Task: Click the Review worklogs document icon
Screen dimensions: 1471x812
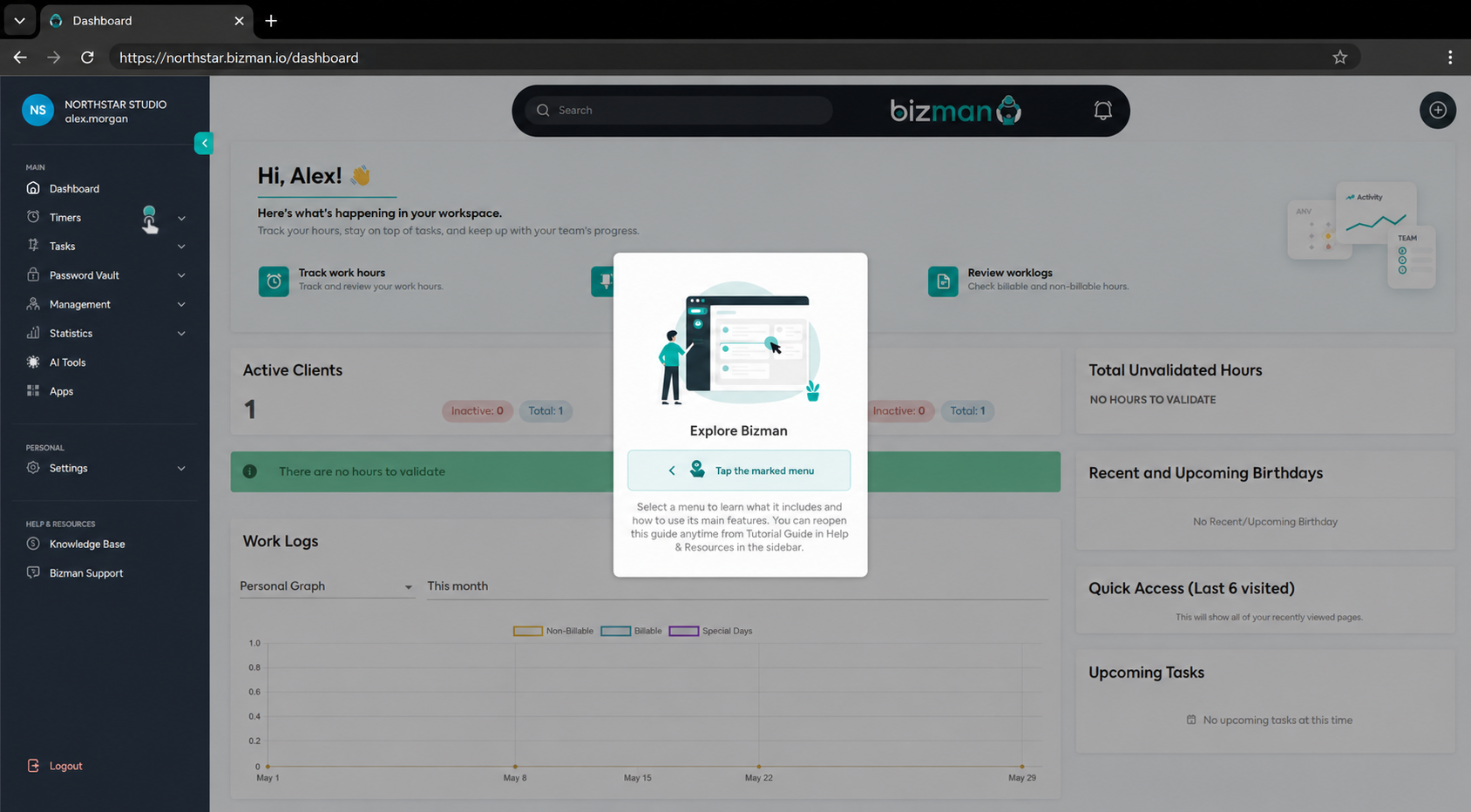Action: (x=943, y=281)
